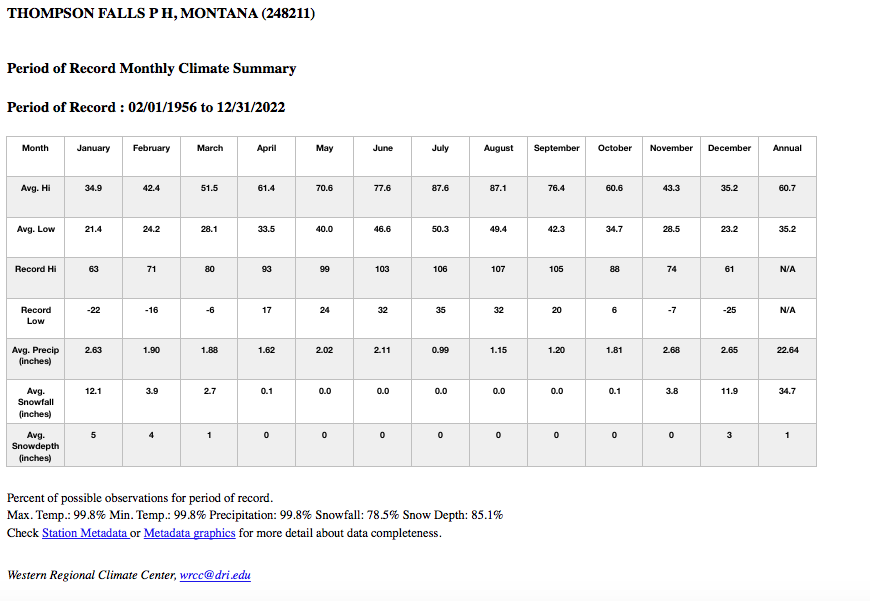The width and height of the screenshot is (870, 601).
Task: Select Annual precipitation value 22.64
Action: (787, 350)
